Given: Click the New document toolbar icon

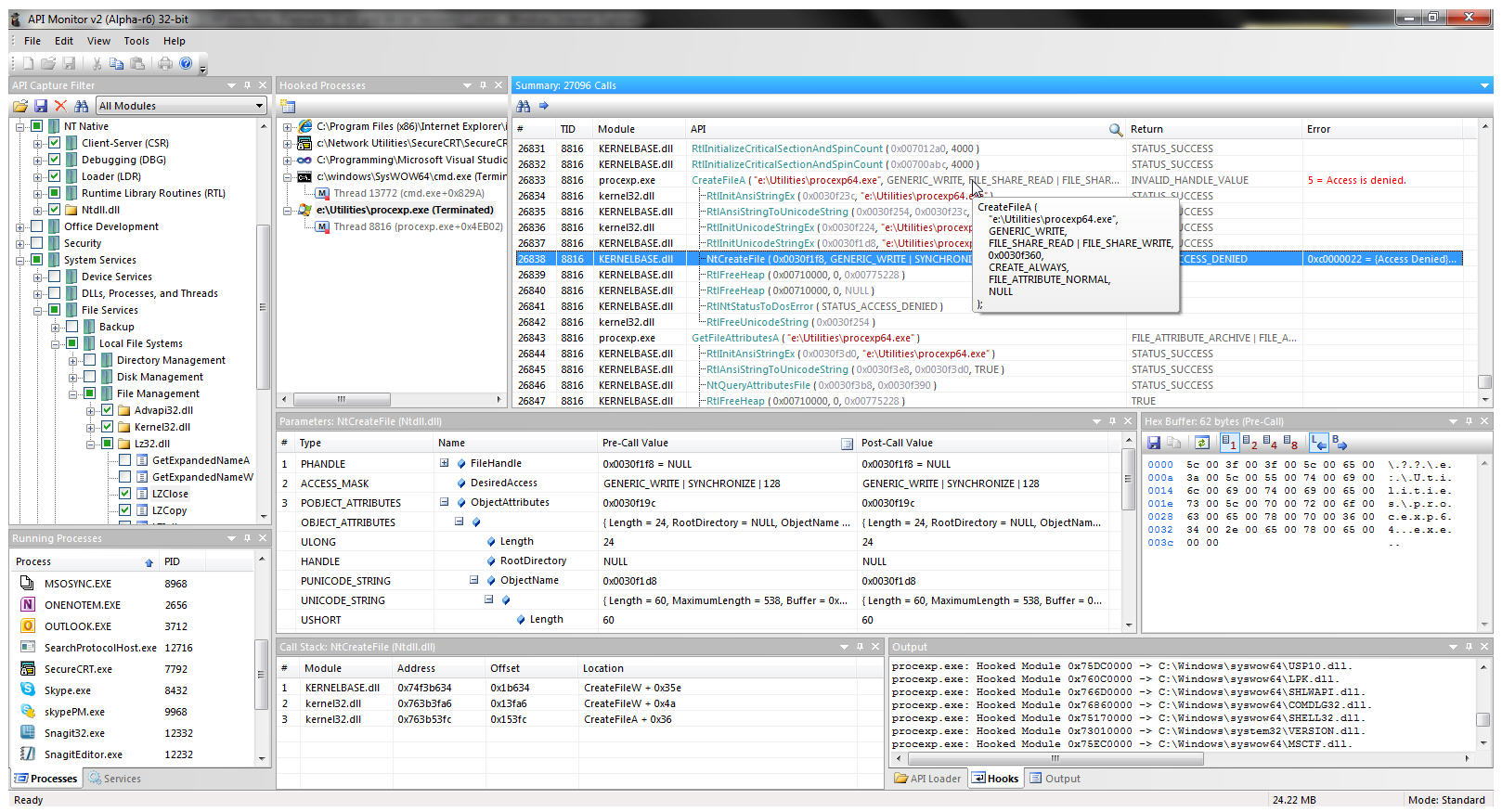Looking at the screenshot, I should 28,63.
